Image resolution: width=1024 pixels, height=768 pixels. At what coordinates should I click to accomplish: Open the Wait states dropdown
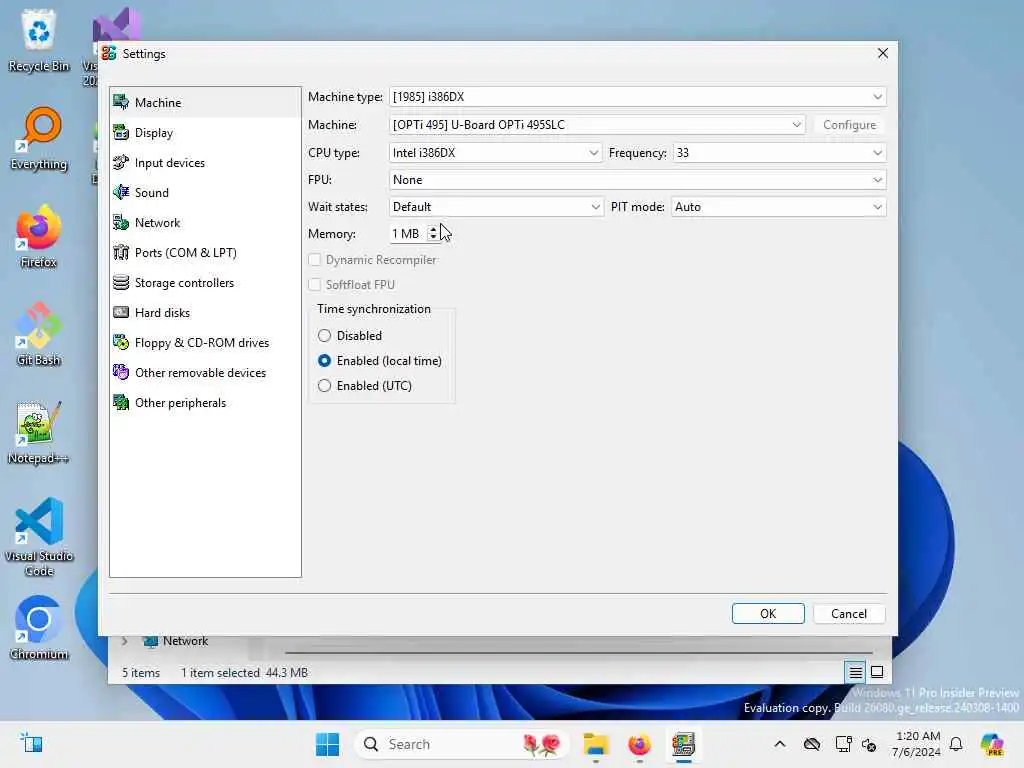click(x=496, y=207)
